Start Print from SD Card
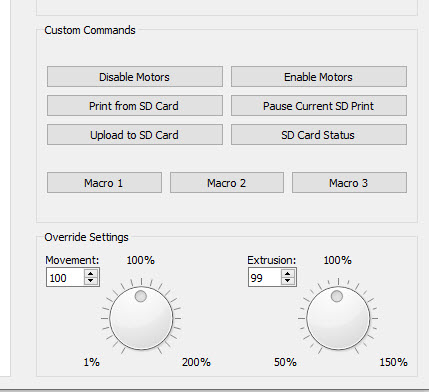This screenshot has width=429, height=392. point(135,106)
